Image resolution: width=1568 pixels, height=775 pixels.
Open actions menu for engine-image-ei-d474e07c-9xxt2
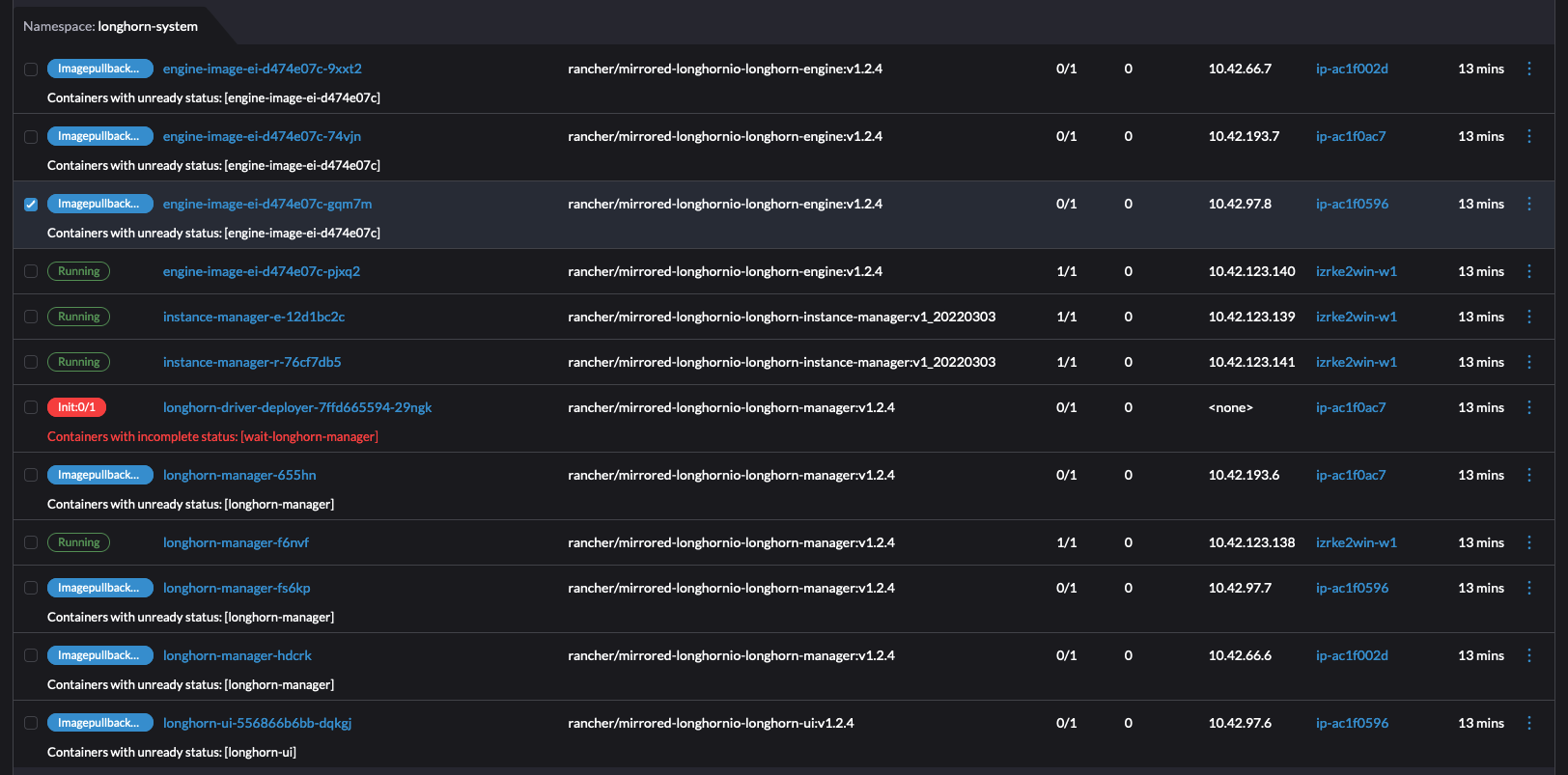[1529, 69]
